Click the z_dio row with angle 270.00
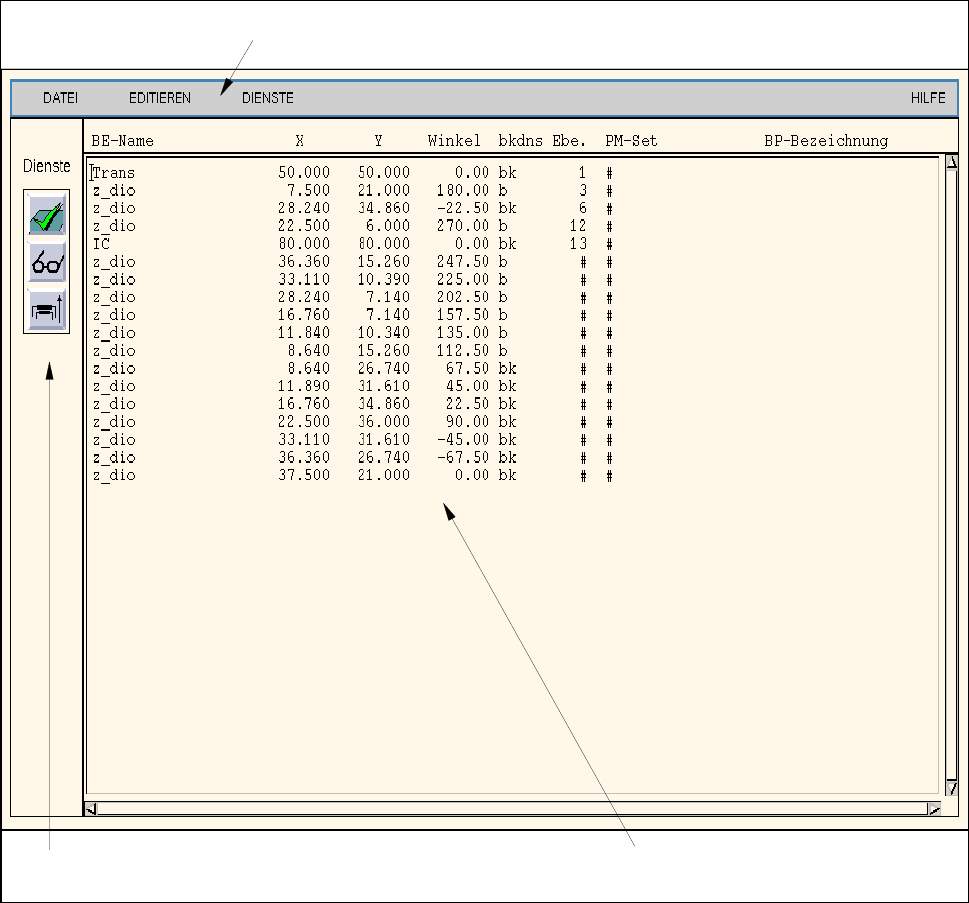The image size is (969, 903). pos(114,226)
